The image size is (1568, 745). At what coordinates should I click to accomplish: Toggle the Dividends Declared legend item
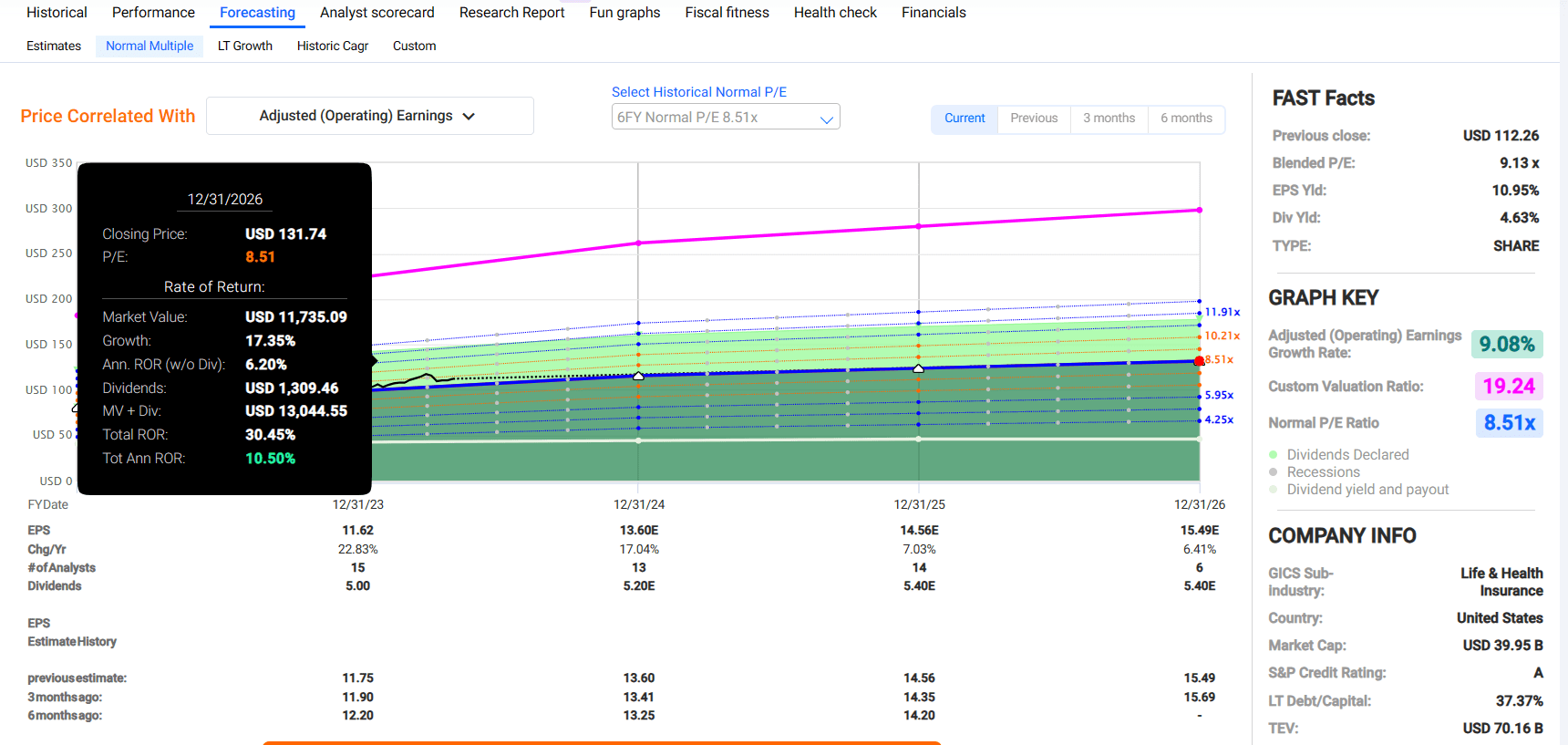(x=1347, y=455)
